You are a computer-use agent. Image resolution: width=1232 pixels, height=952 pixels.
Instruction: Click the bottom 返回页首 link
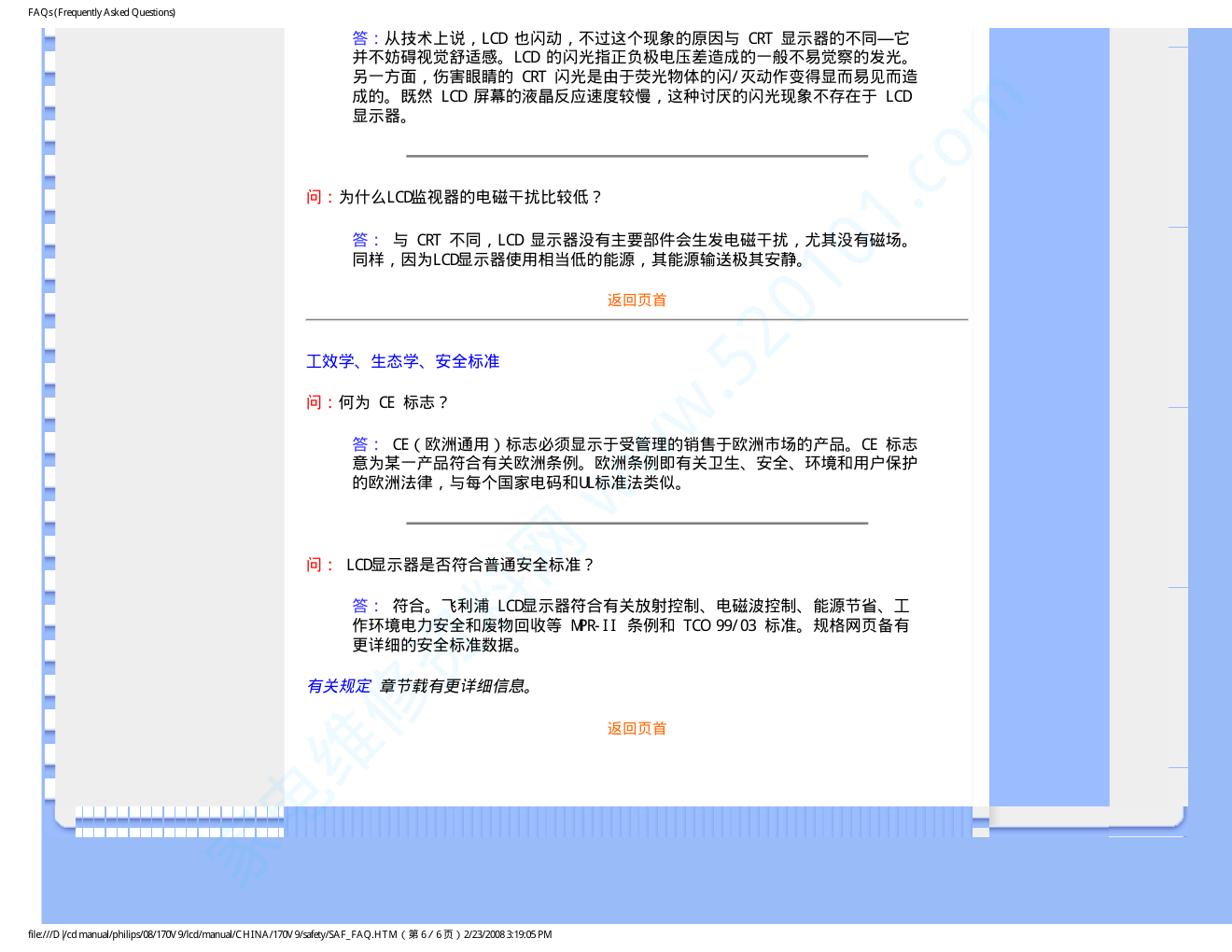(x=637, y=728)
